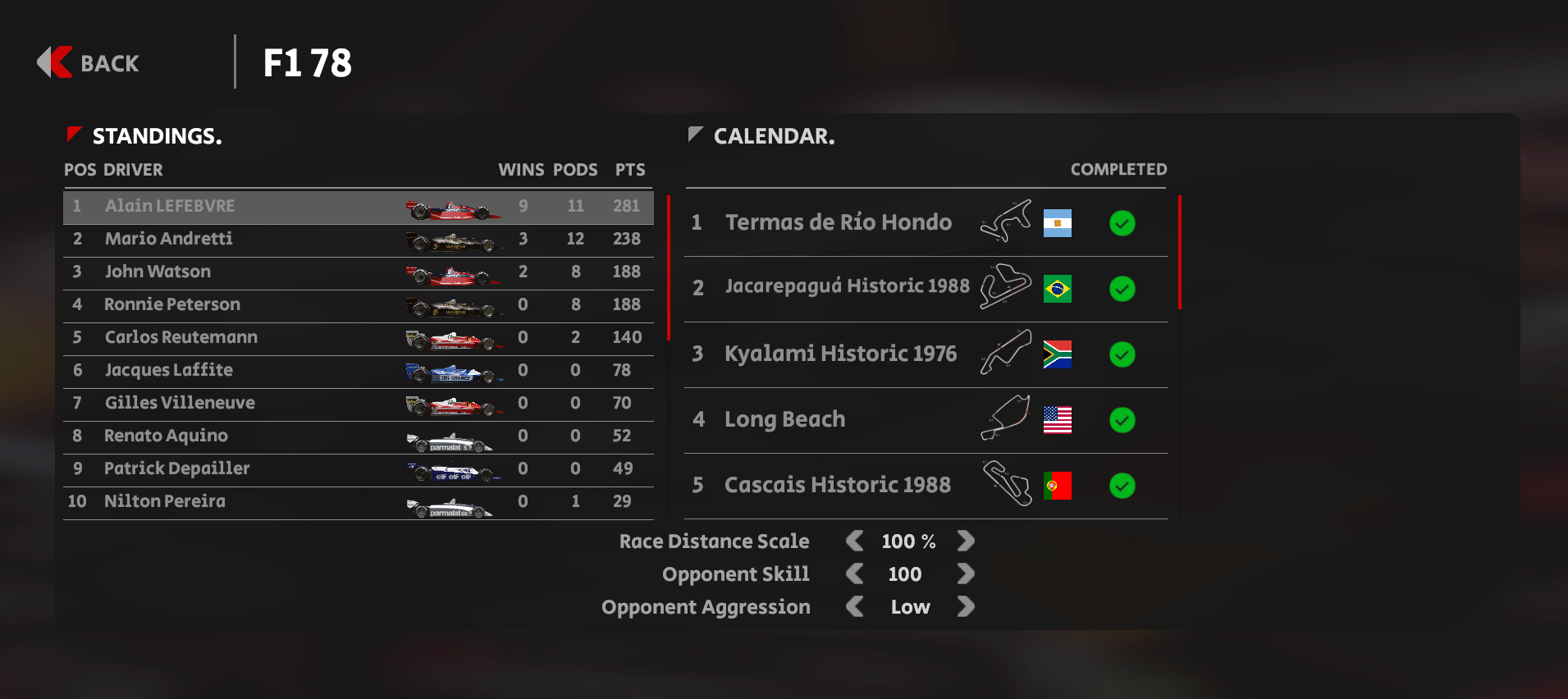Click the Termas de Río Hondo track outline icon
Screen dimensions: 1568x699
[x=1006, y=222]
